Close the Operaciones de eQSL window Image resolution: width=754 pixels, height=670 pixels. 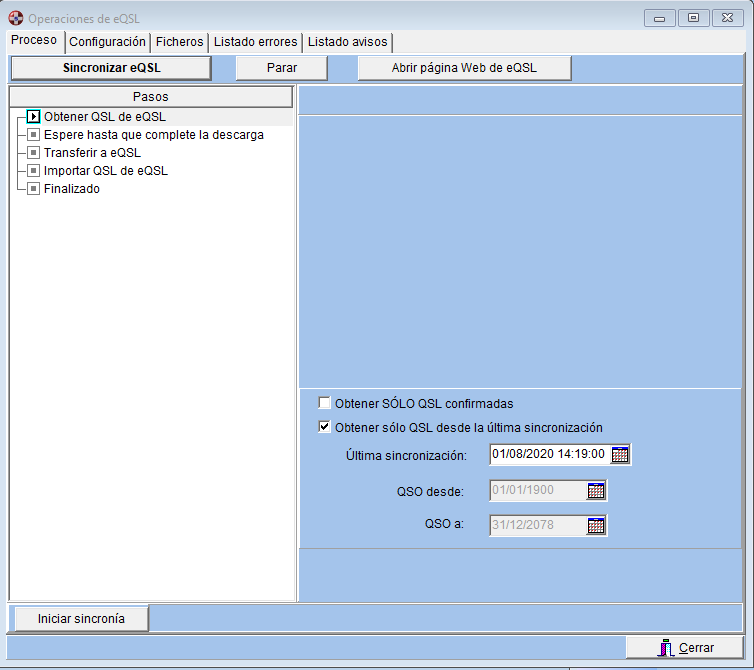[x=728, y=18]
